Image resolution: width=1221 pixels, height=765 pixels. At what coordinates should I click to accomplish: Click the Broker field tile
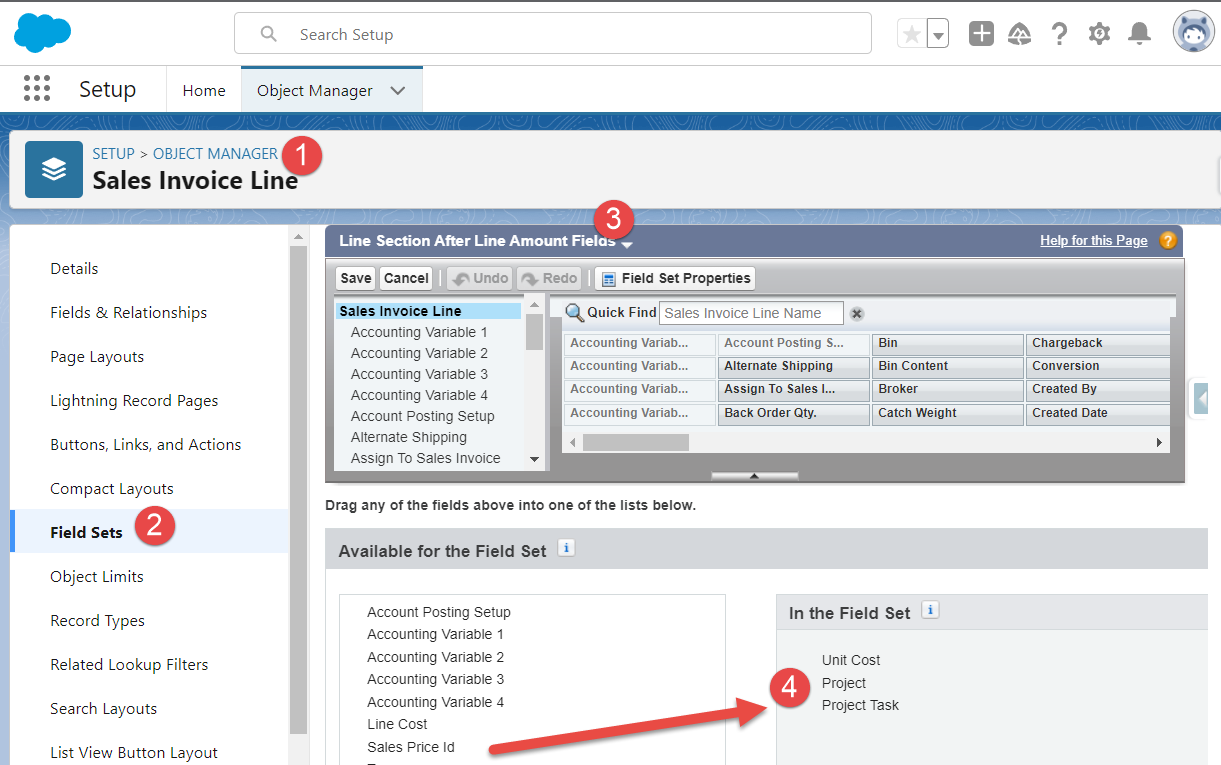coord(948,389)
